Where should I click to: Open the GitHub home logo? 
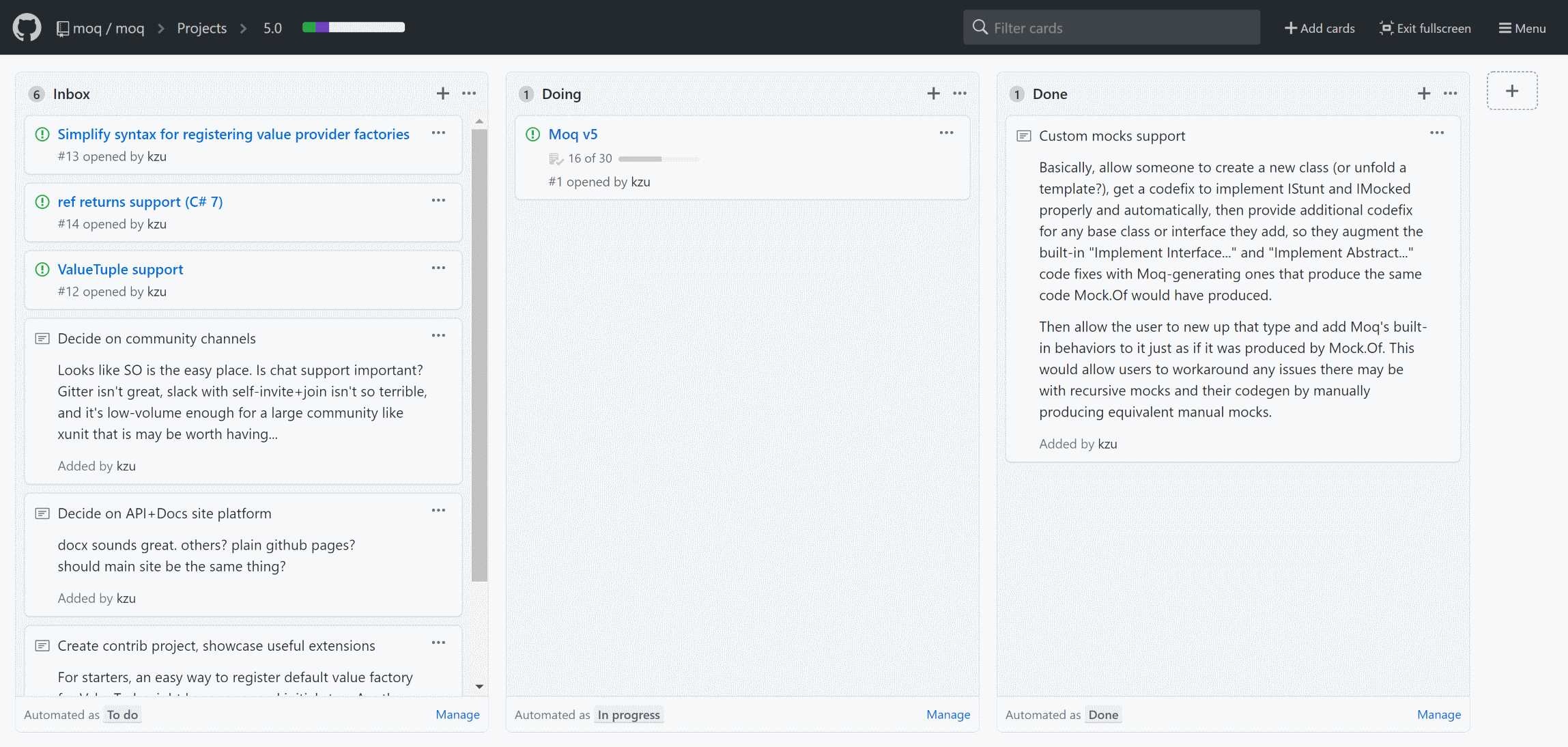click(27, 27)
